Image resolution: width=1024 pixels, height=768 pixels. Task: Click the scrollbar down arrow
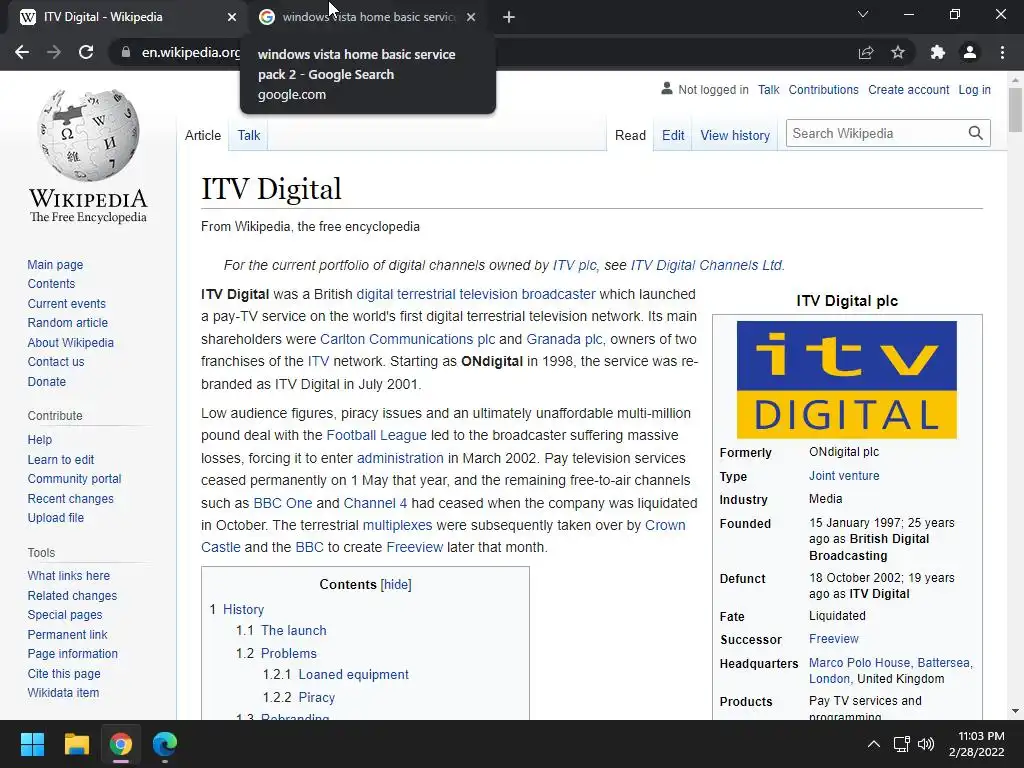(1015, 711)
